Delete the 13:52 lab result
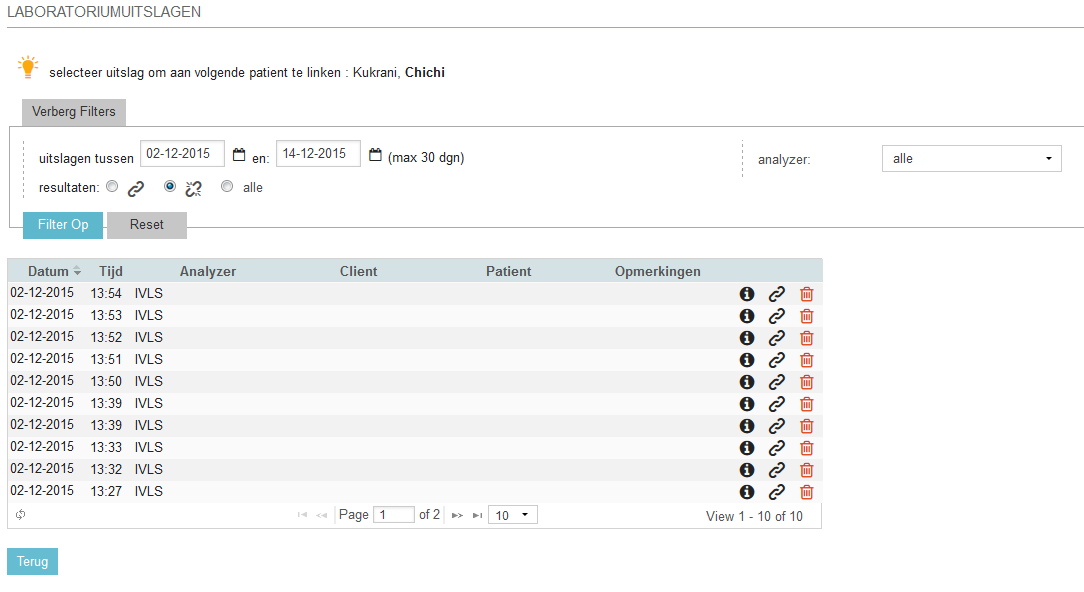The width and height of the screenshot is (1084, 592). pos(807,338)
